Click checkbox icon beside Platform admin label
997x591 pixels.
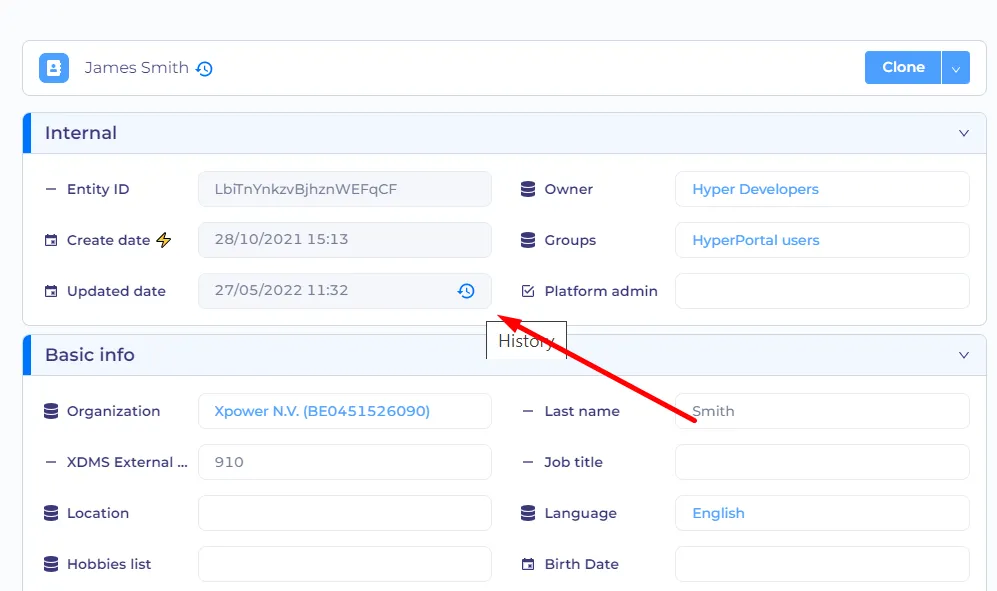click(x=528, y=291)
